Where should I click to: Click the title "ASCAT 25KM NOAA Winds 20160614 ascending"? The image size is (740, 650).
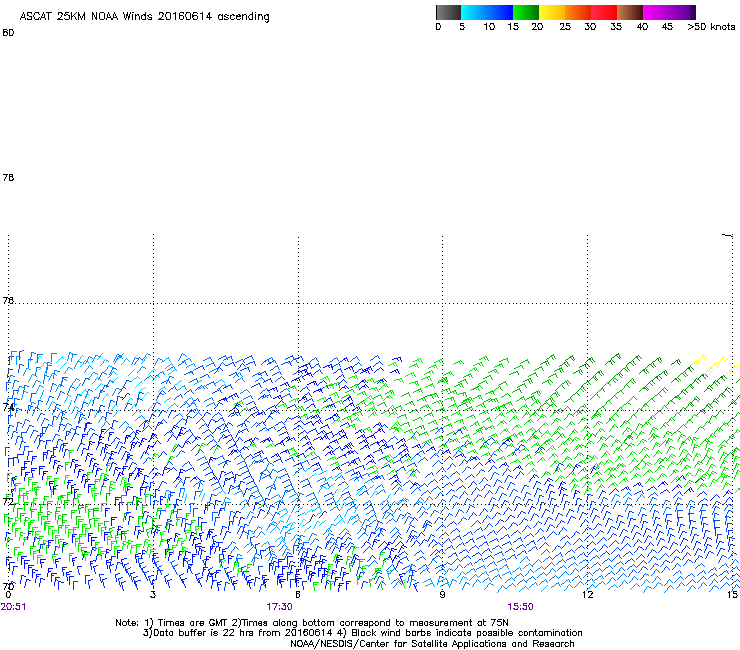click(144, 16)
